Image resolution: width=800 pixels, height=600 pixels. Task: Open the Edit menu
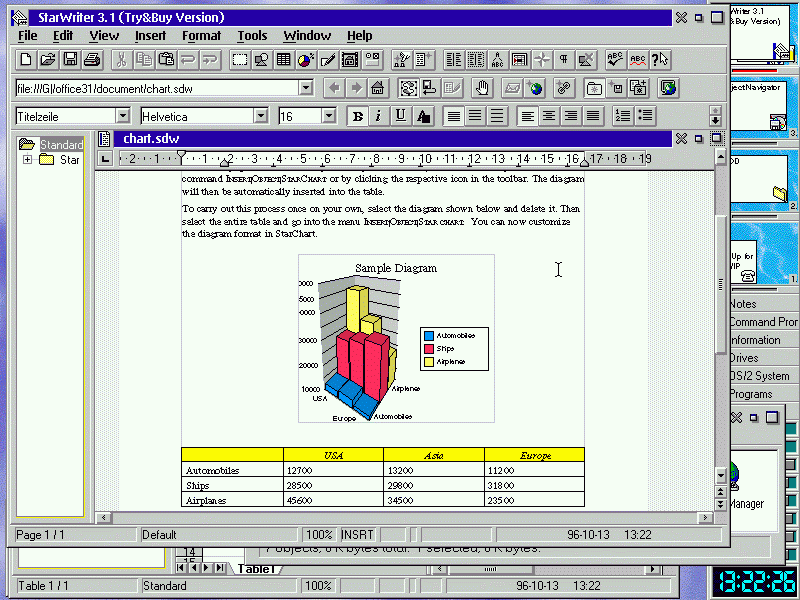coord(63,36)
